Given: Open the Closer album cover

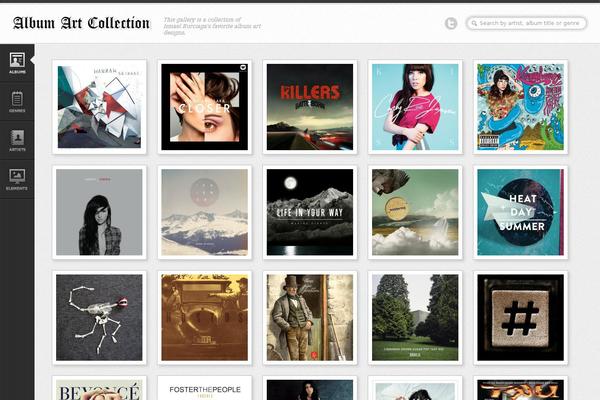Looking at the screenshot, I should click(205, 107).
